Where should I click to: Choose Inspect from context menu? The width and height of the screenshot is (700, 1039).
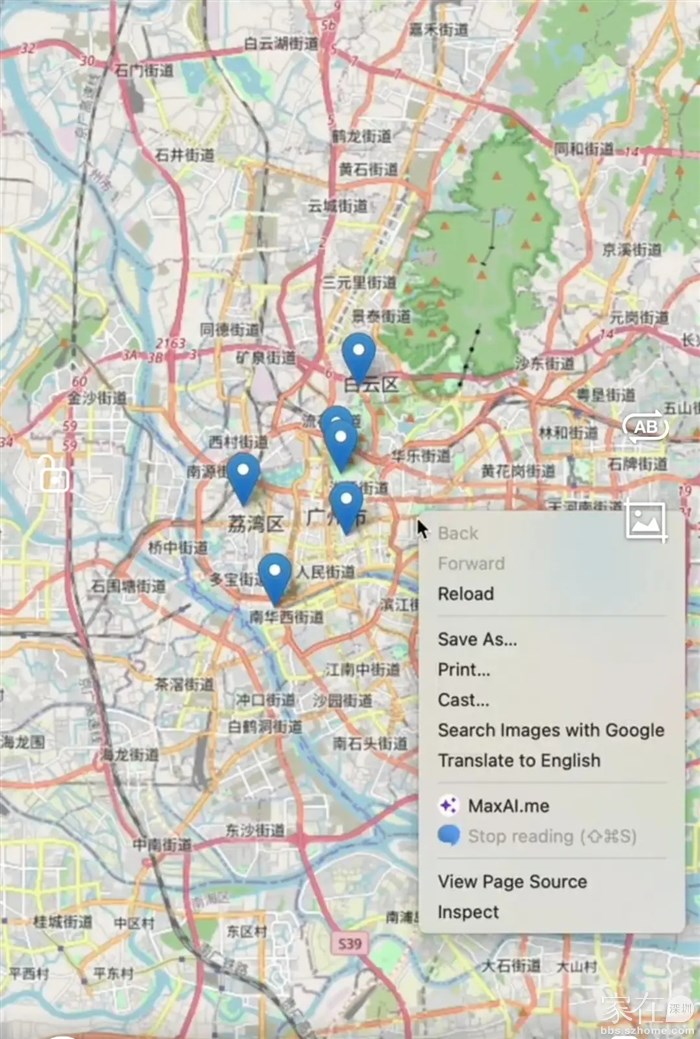pos(468,912)
